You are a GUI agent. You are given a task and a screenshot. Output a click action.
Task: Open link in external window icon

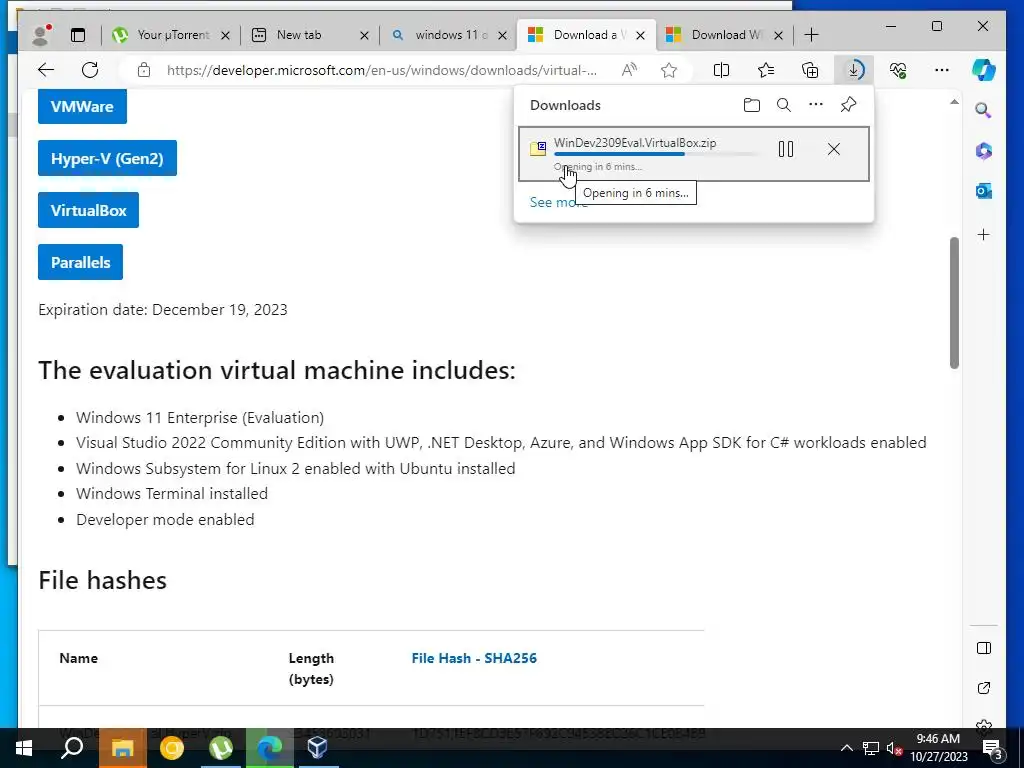984,688
